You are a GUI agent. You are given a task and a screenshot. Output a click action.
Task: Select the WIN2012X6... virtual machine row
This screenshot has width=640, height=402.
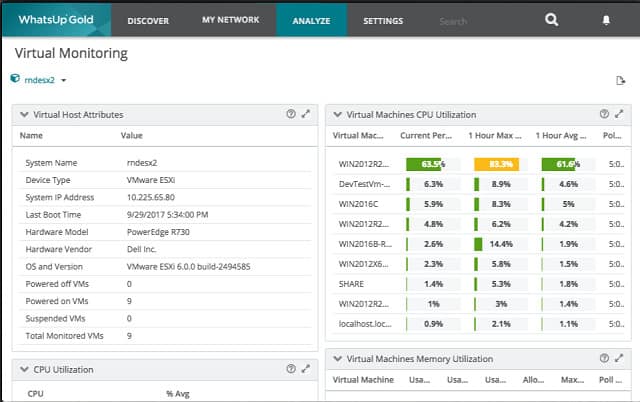tap(478, 264)
